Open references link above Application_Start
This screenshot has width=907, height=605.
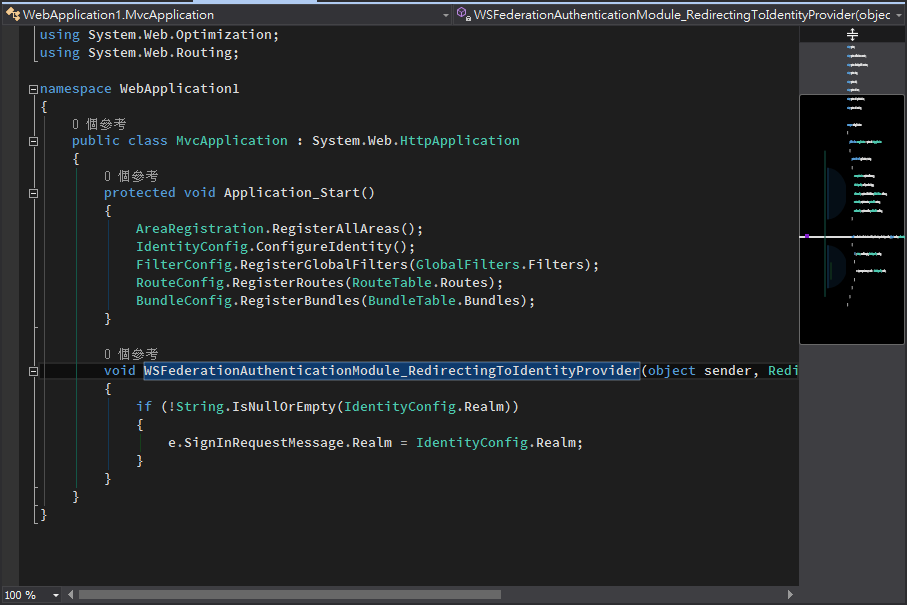131,176
